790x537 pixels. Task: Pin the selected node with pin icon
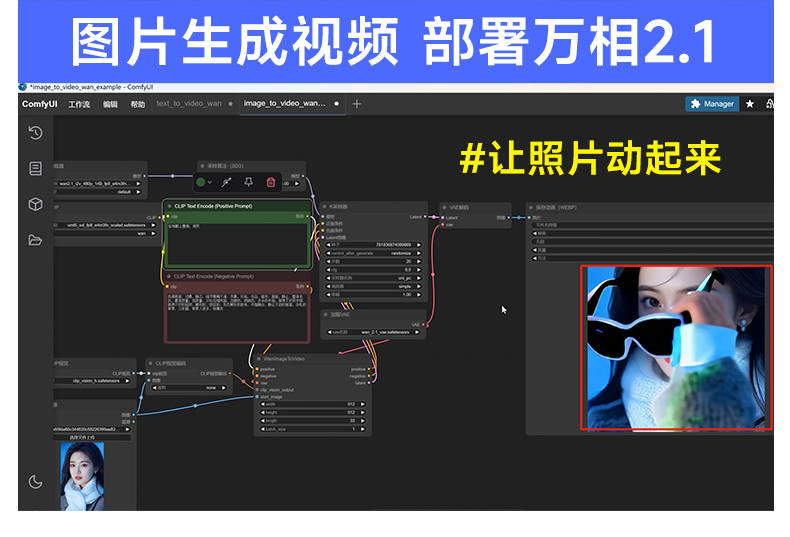pyautogui.click(x=248, y=182)
